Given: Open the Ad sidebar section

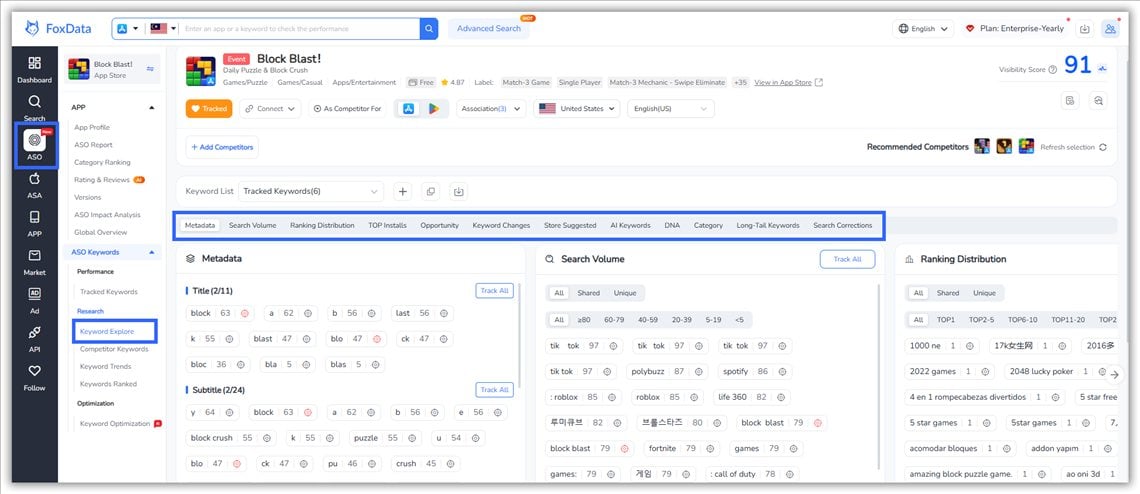Looking at the screenshot, I should (x=34, y=300).
